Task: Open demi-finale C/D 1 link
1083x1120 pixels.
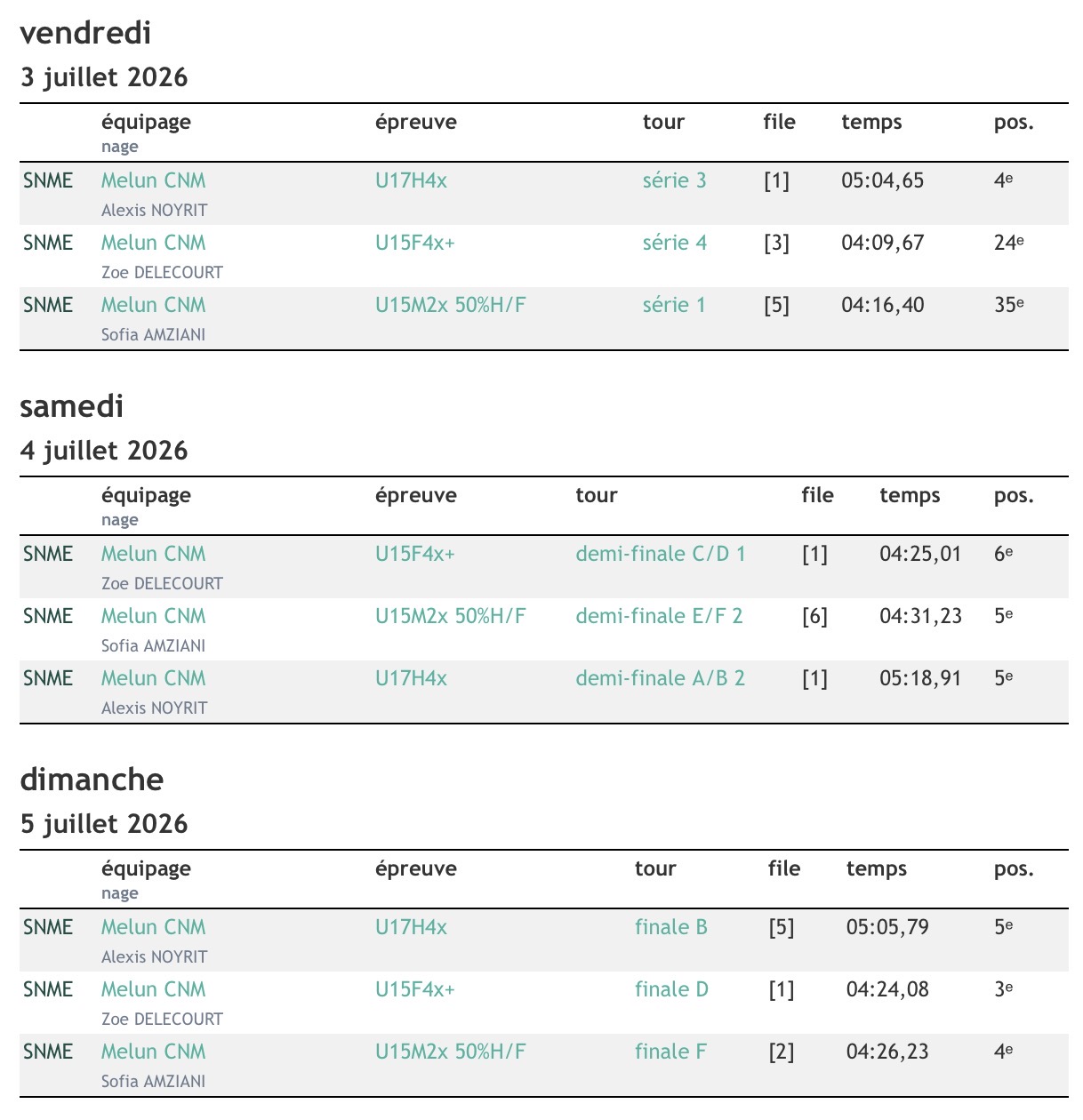Action: 661,554
